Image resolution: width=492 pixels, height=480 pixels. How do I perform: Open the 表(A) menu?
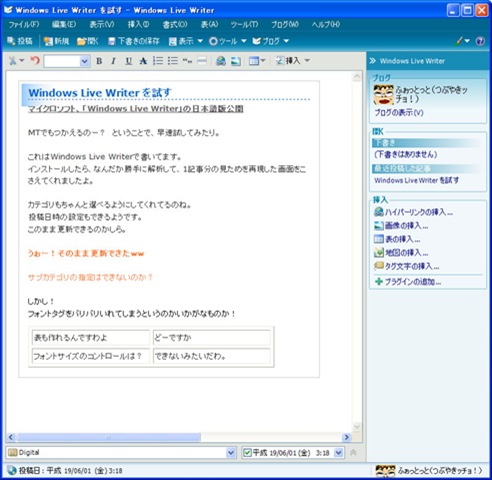(209, 24)
